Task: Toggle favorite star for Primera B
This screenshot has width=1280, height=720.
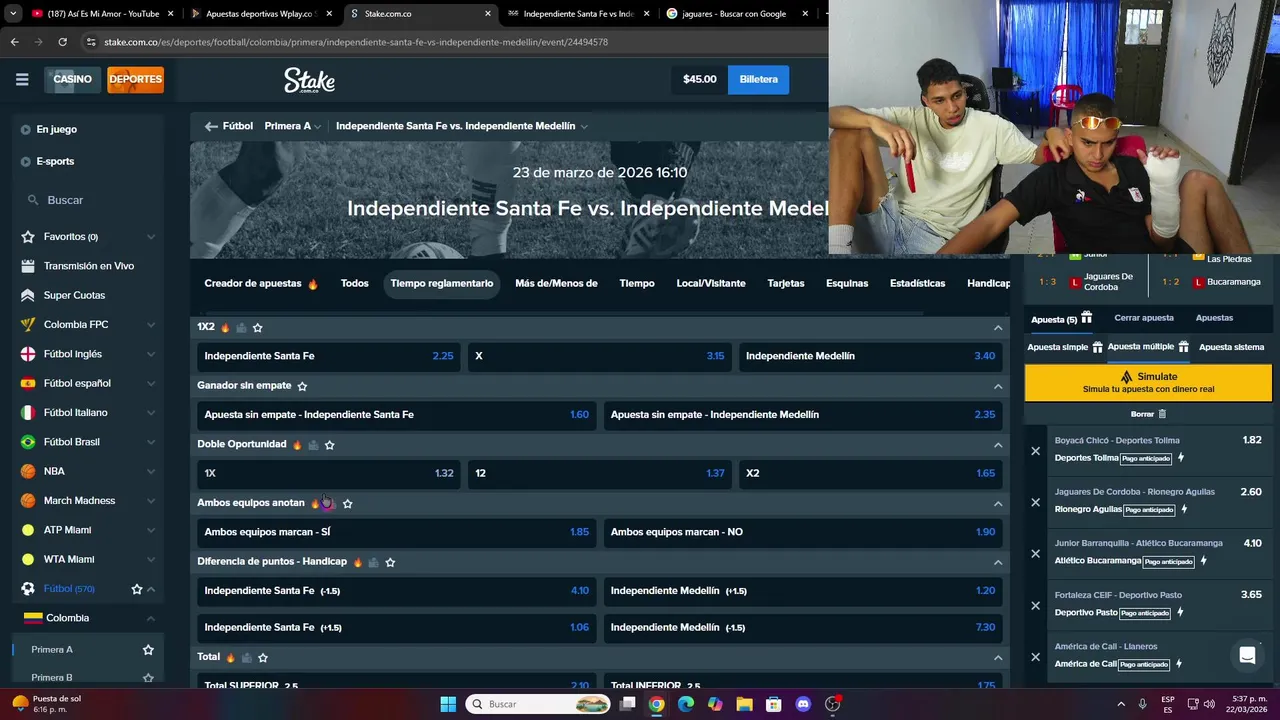Action: 148,678
